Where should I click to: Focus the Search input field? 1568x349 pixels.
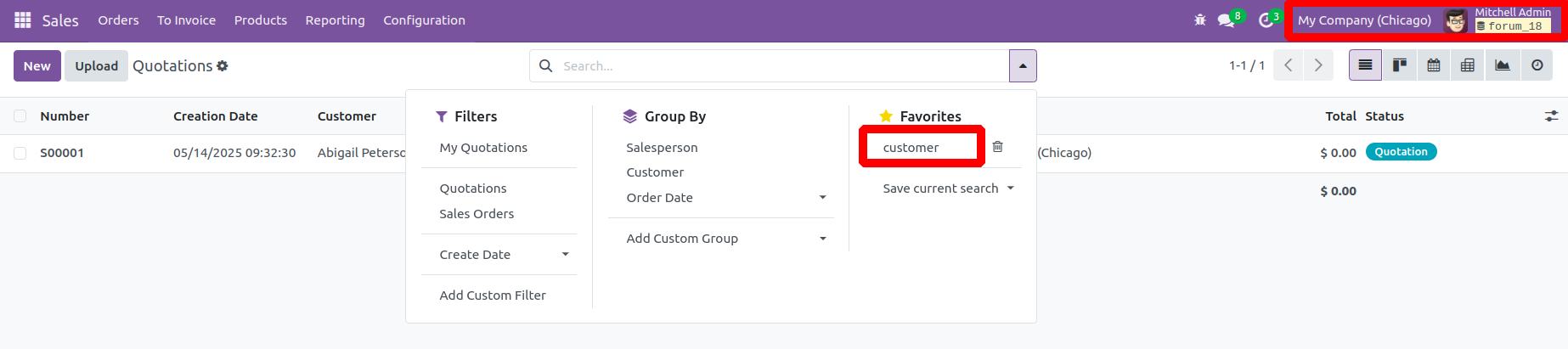(781, 65)
